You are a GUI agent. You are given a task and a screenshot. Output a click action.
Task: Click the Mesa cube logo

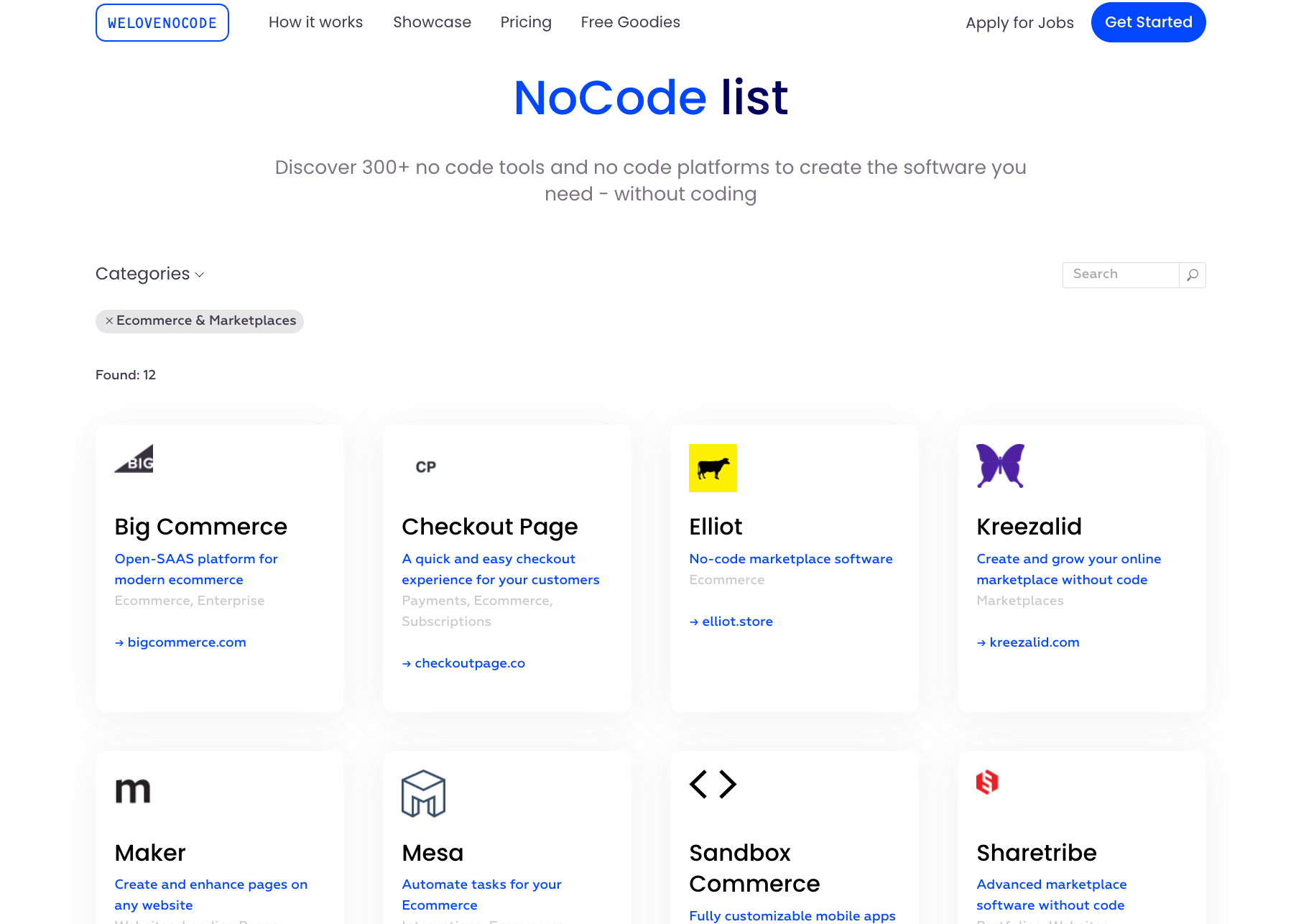coord(423,794)
